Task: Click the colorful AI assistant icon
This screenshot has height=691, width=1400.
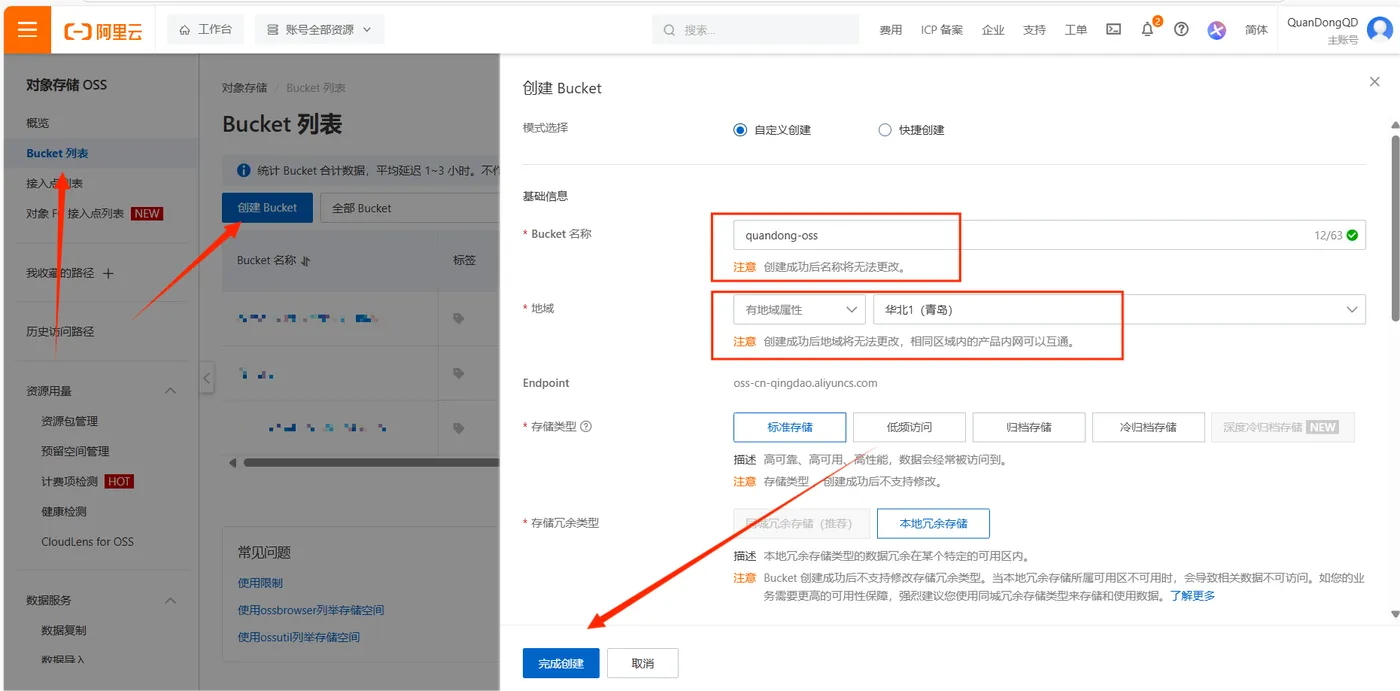Action: click(1216, 30)
